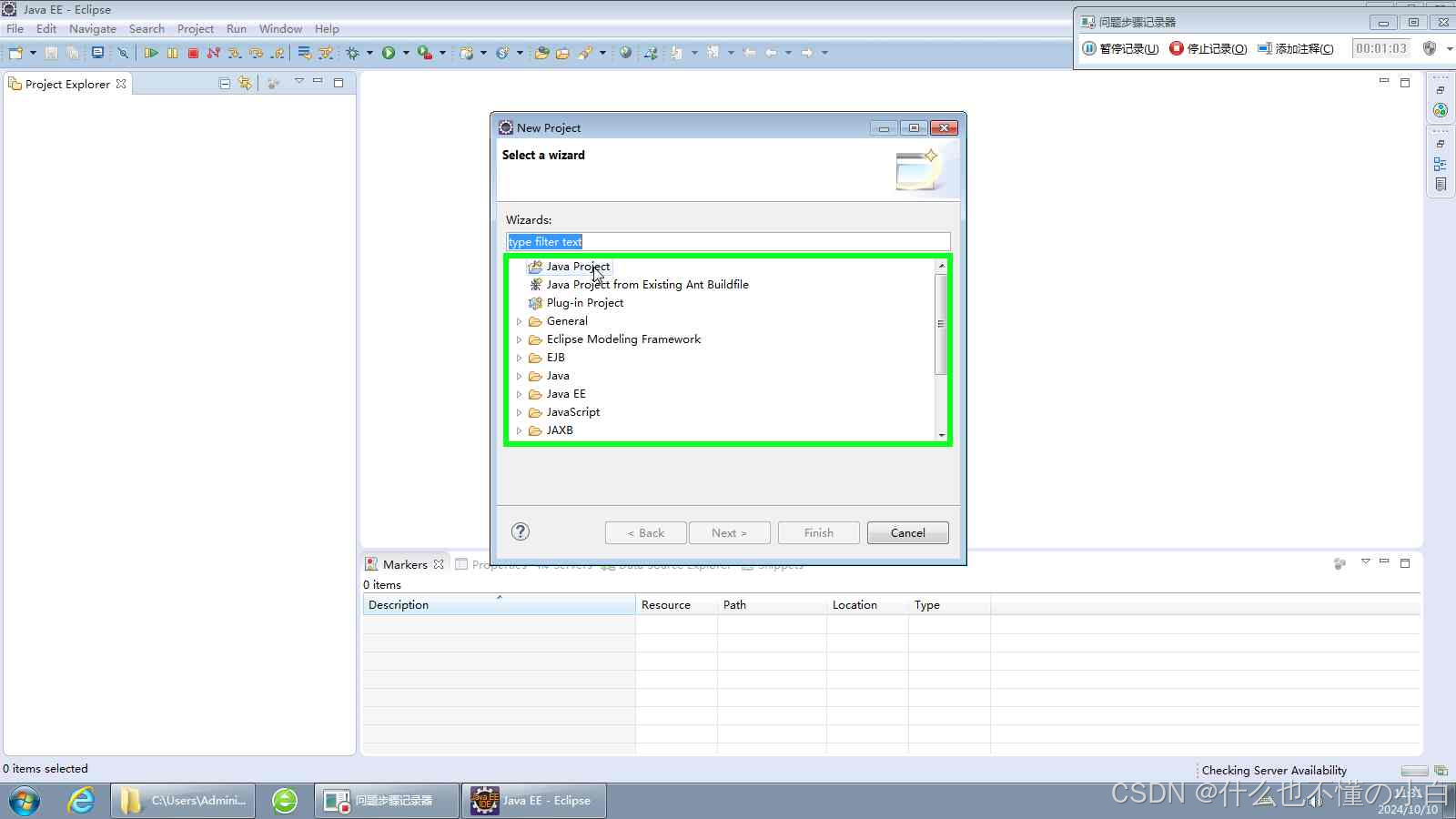Image resolution: width=1456 pixels, height=819 pixels.
Task: Toggle the Use Step Filters icon
Action: 326,53
